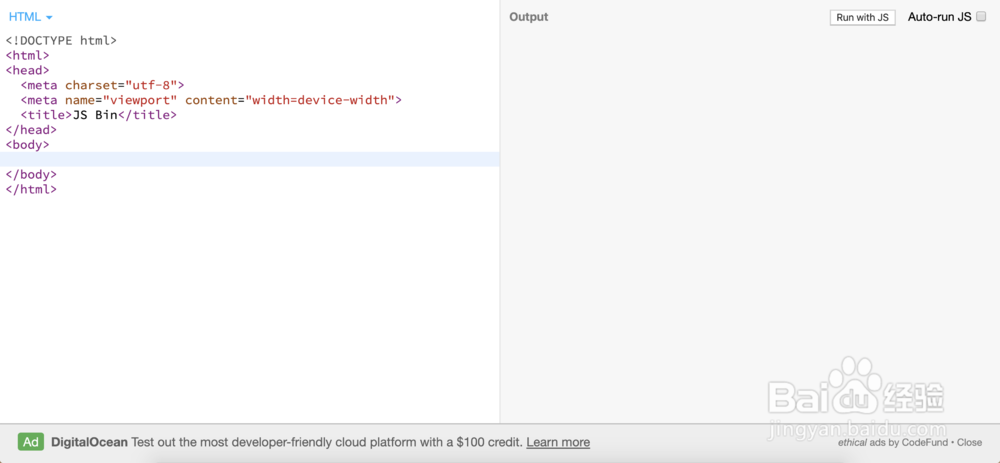Click the meta charset="utf-8" line
Image resolution: width=1000 pixels, height=463 pixels.
pyautogui.click(x=102, y=85)
